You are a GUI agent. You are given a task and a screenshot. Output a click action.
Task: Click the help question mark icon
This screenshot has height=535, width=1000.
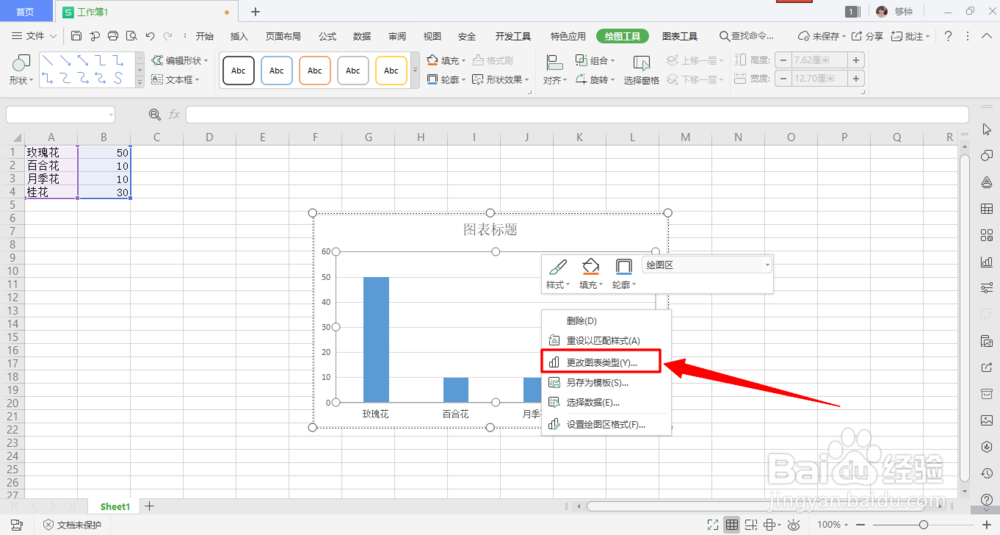(948, 36)
